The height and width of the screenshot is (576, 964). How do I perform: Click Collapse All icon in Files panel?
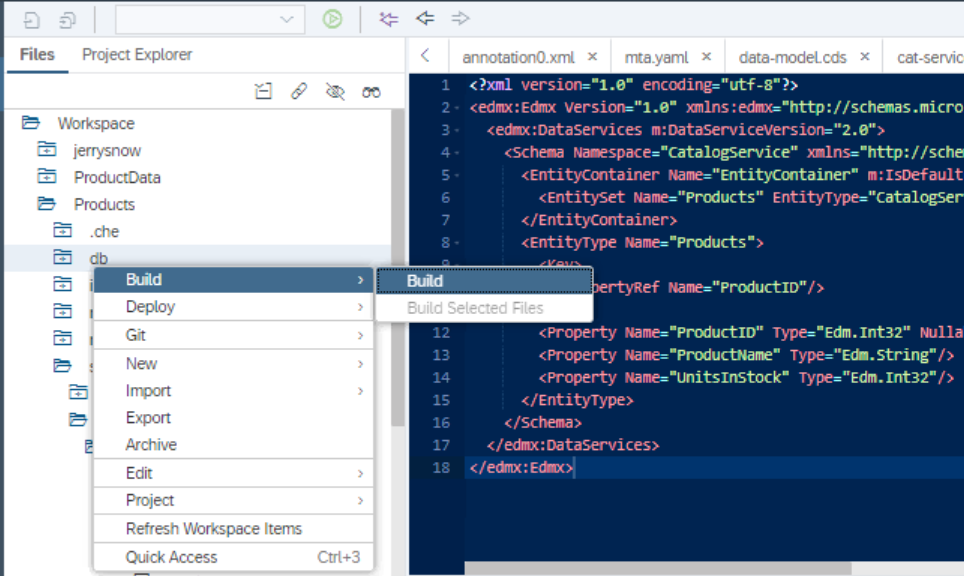tap(263, 92)
